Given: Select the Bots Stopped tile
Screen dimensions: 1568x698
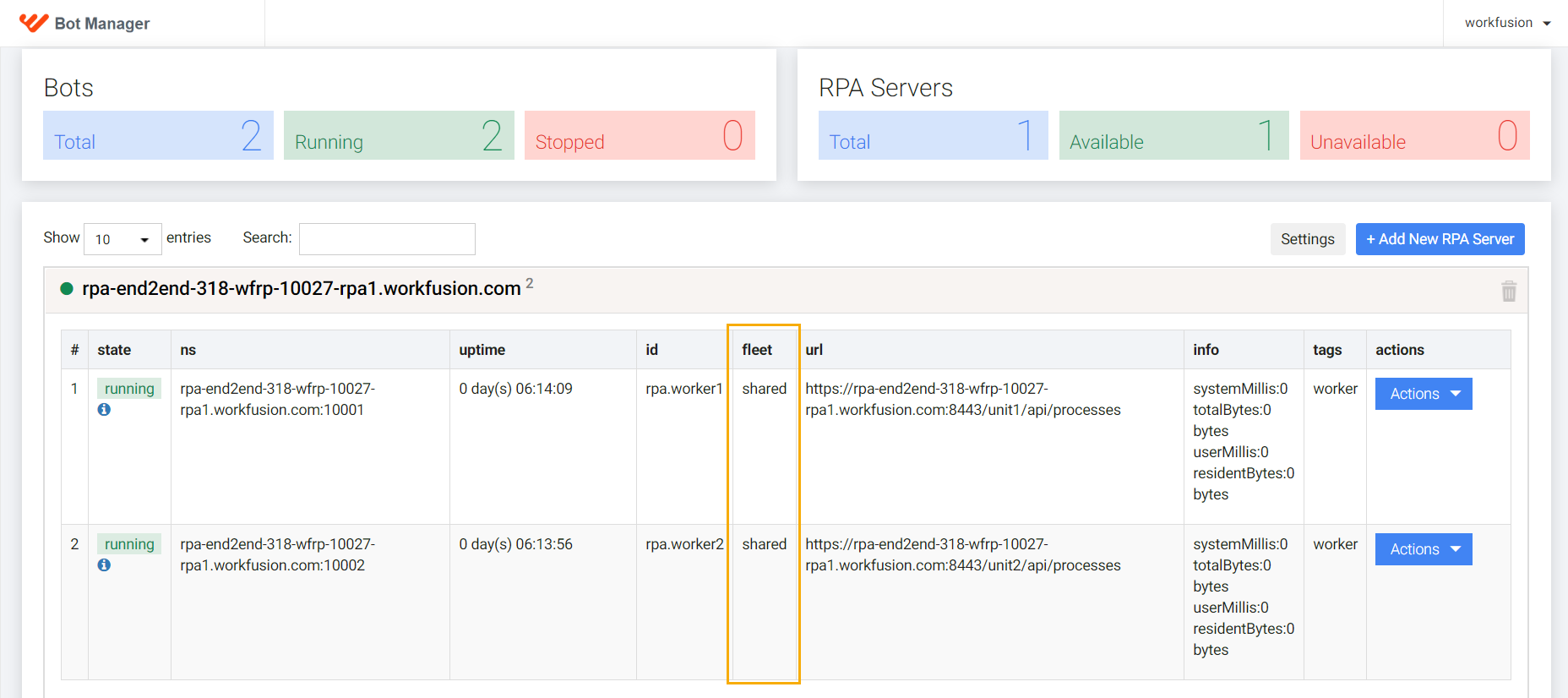Looking at the screenshot, I should (x=640, y=135).
